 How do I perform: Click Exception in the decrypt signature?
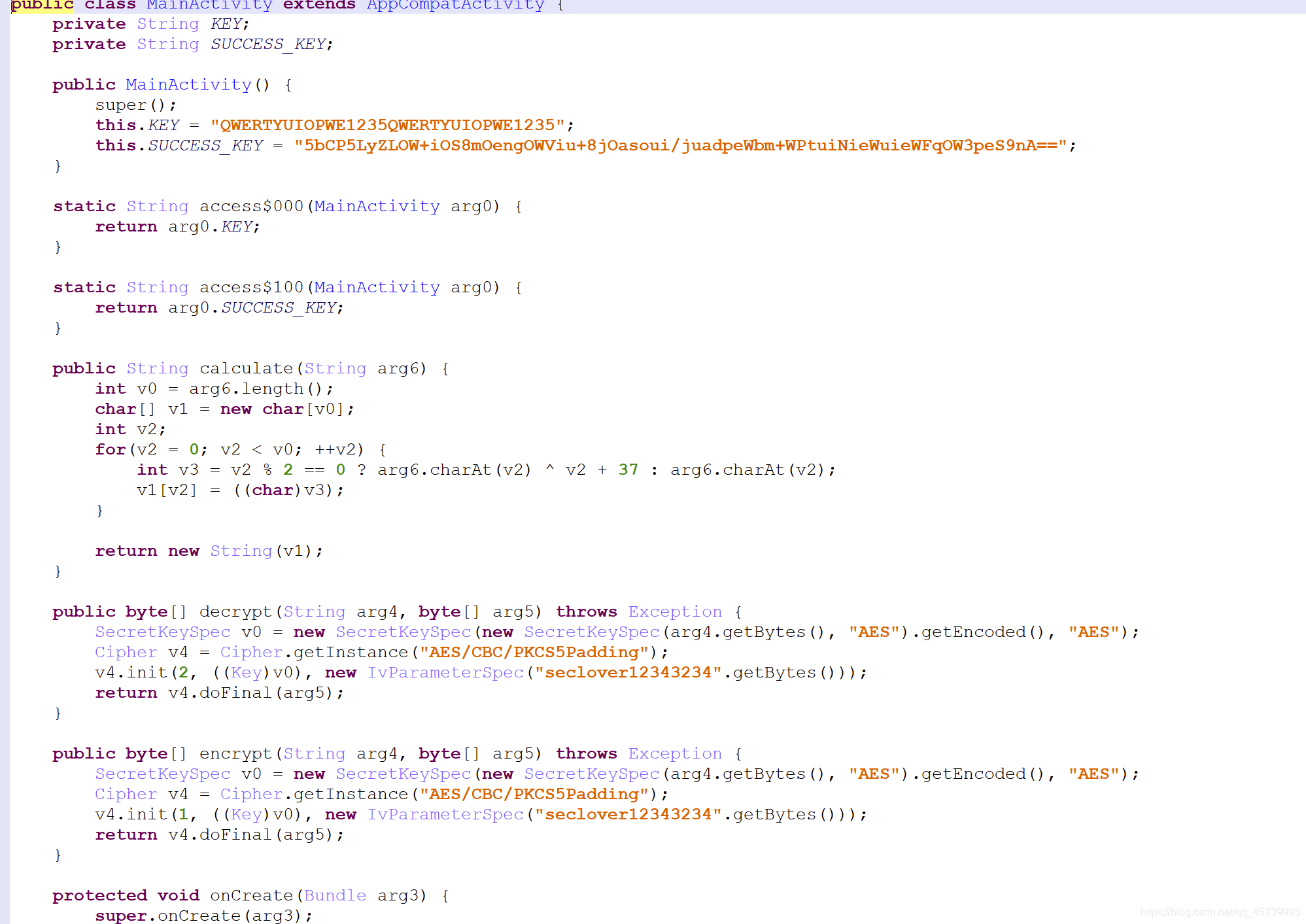tap(675, 611)
